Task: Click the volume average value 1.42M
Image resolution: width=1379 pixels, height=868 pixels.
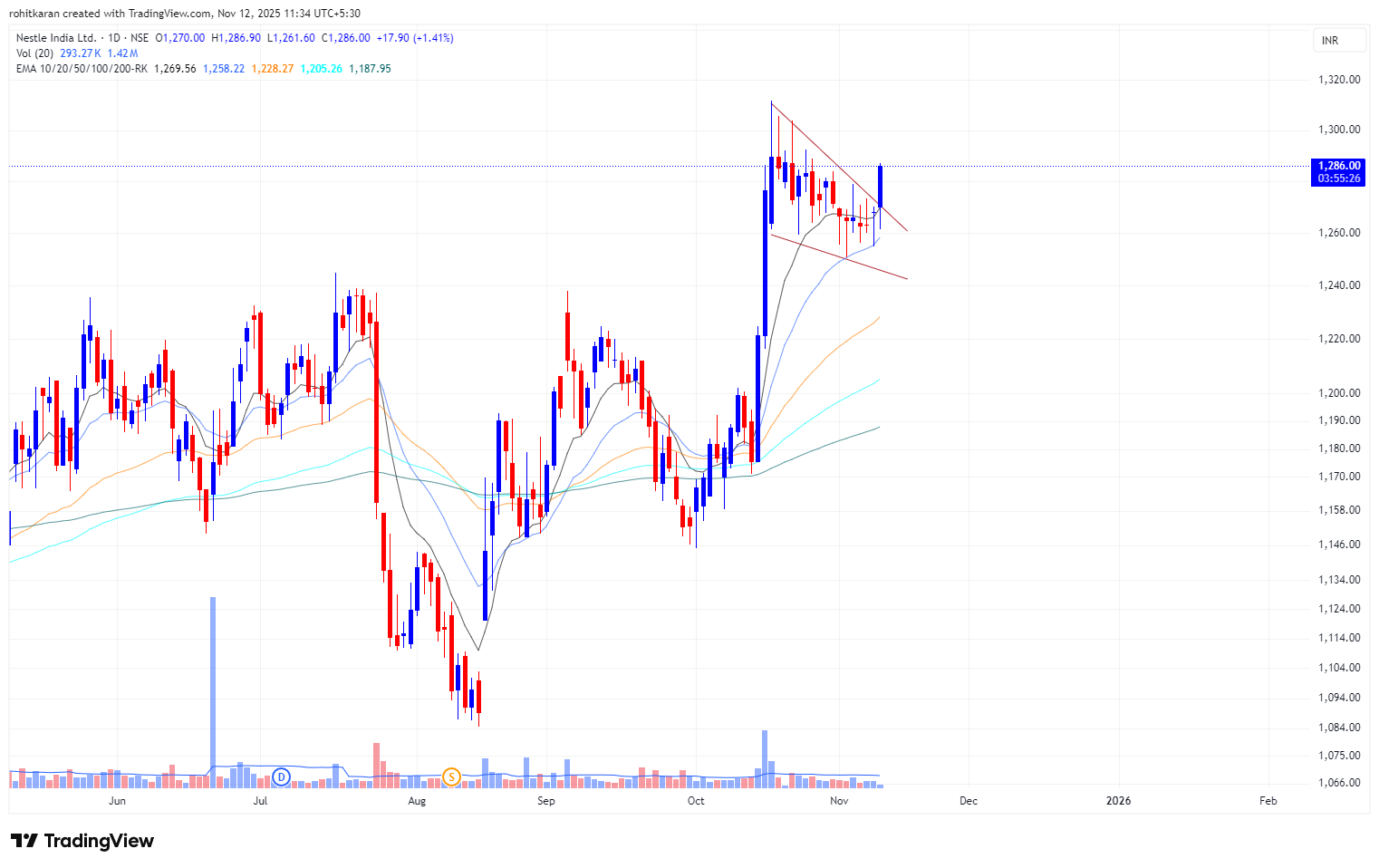Action: point(122,53)
